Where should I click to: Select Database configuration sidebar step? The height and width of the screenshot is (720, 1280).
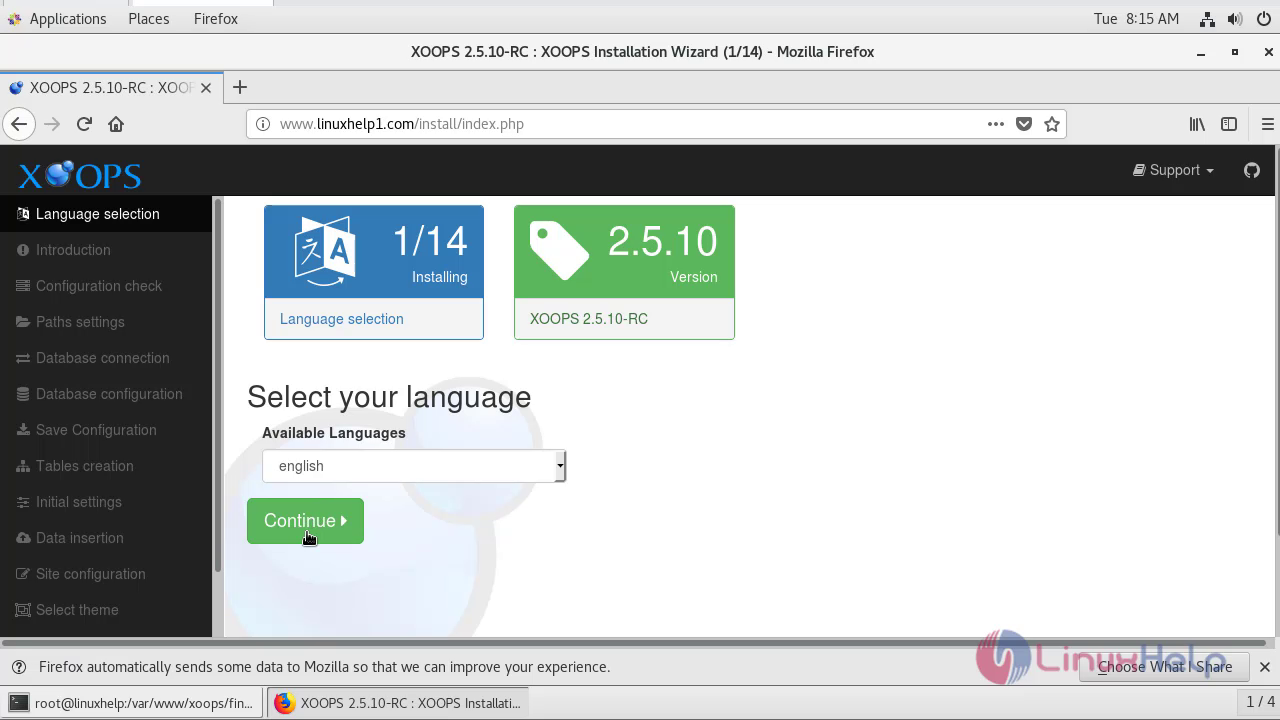(x=106, y=394)
